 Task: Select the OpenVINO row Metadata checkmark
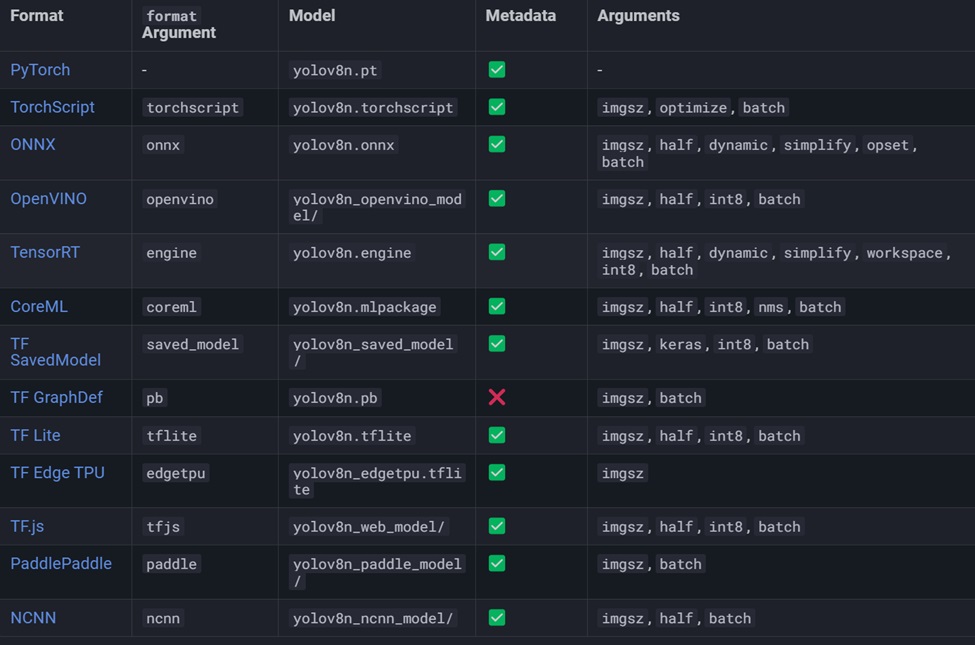point(497,198)
